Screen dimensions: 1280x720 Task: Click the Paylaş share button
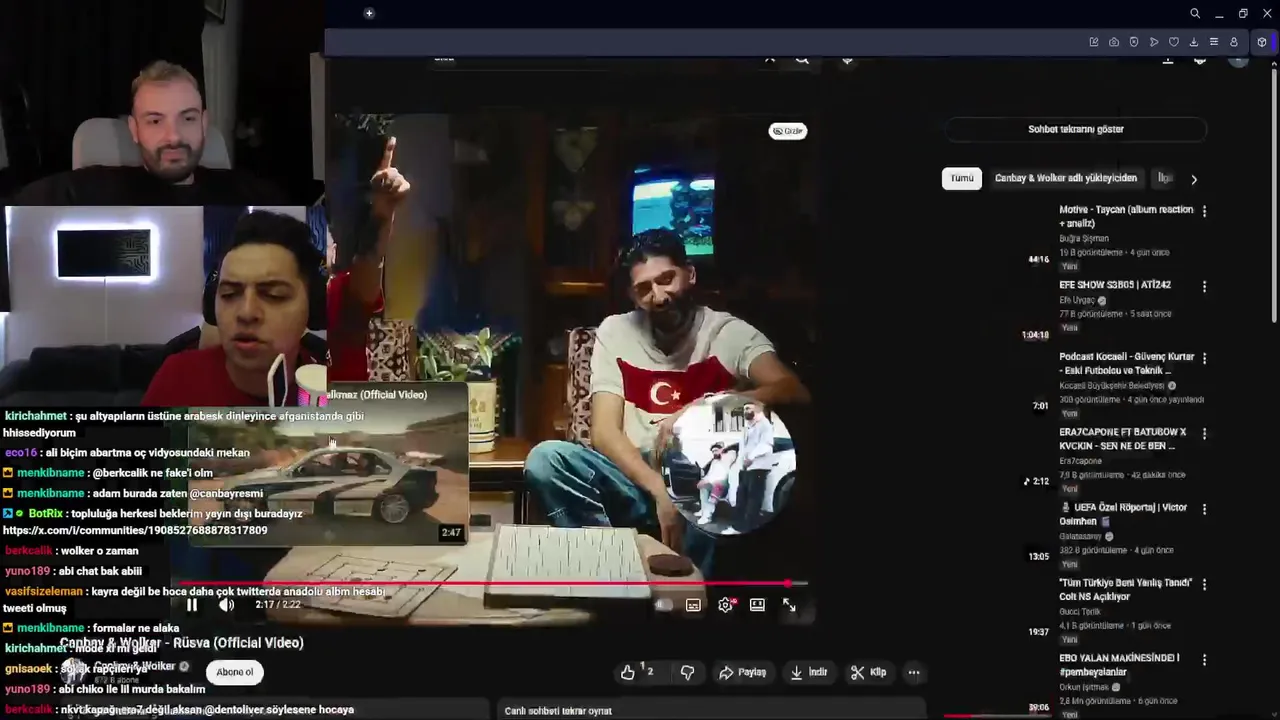tap(742, 672)
